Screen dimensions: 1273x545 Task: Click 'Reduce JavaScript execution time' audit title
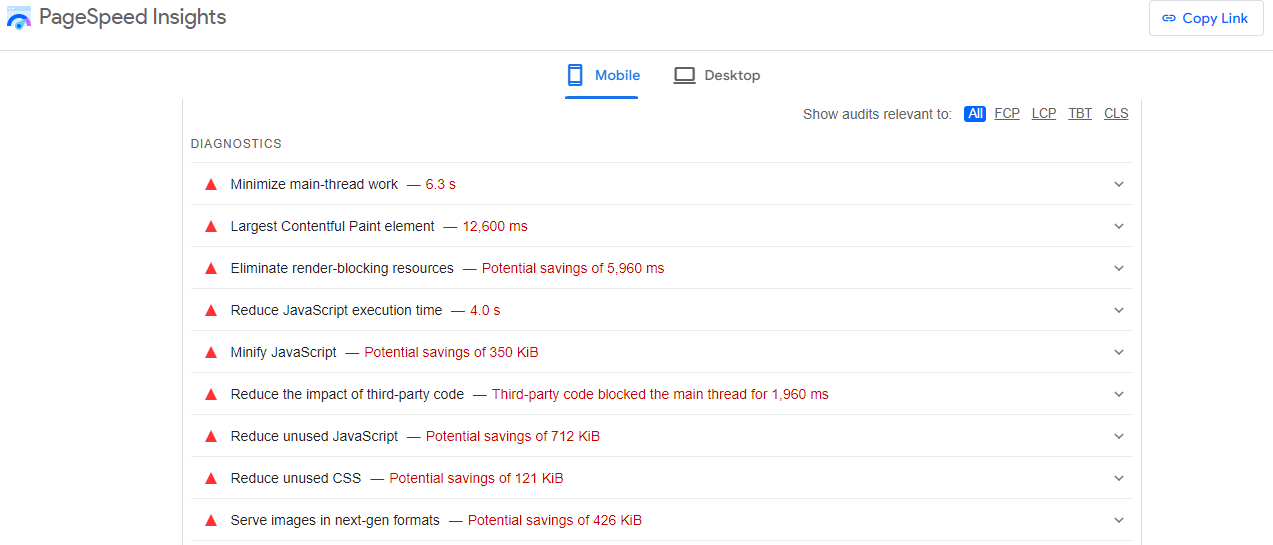pyautogui.click(x=336, y=310)
